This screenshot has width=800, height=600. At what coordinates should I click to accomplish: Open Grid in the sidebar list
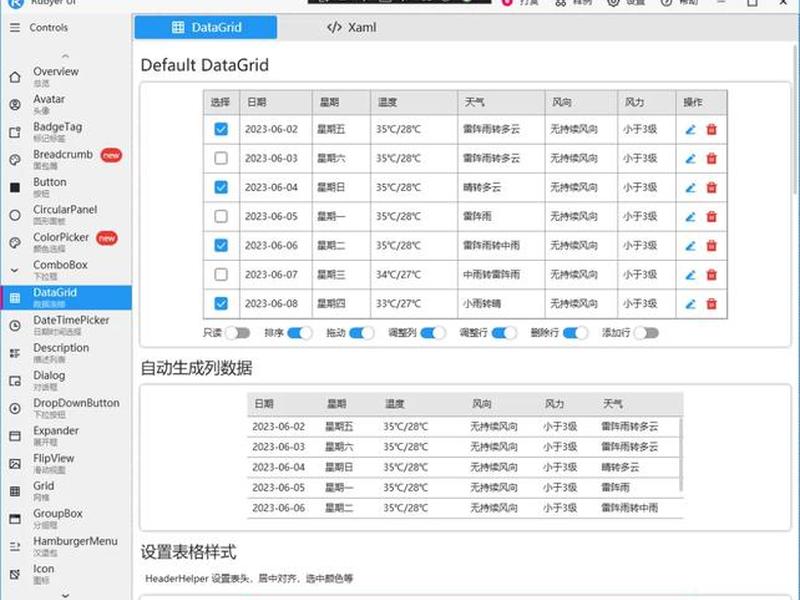[66, 491]
